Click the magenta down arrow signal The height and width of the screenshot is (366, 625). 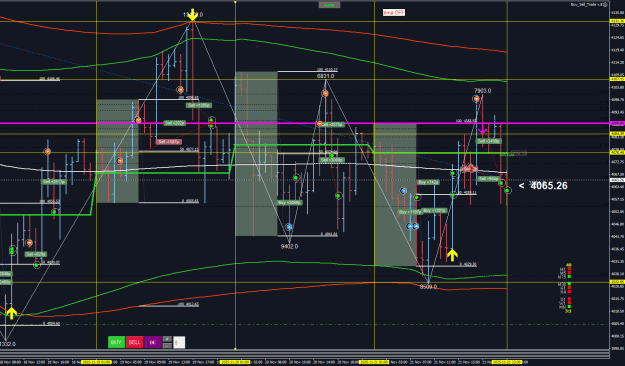point(482,128)
